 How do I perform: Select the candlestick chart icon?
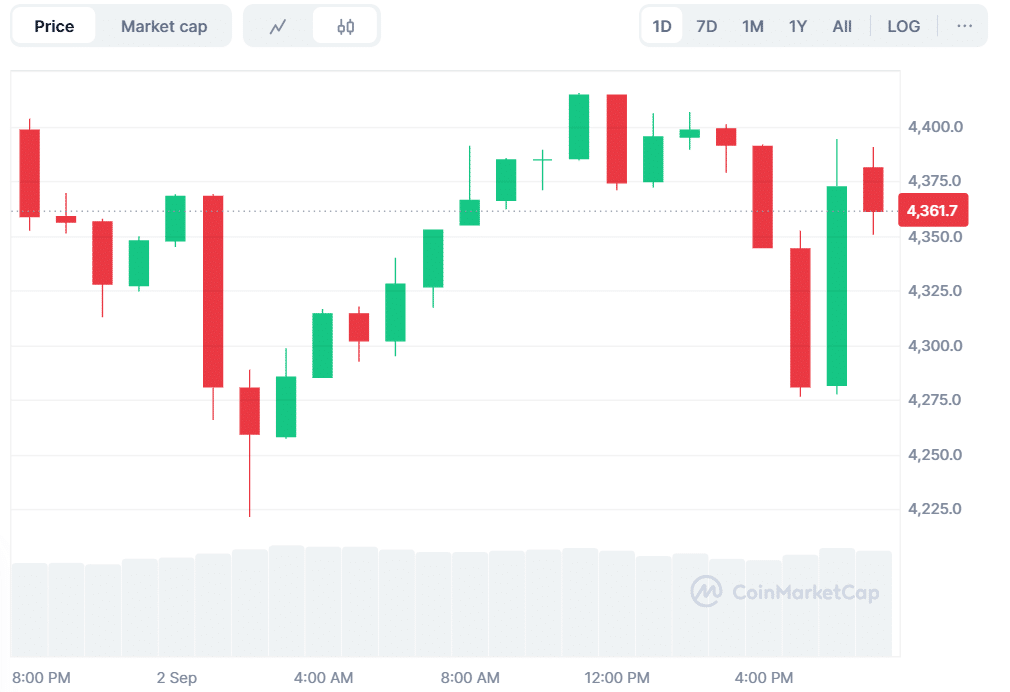click(345, 27)
